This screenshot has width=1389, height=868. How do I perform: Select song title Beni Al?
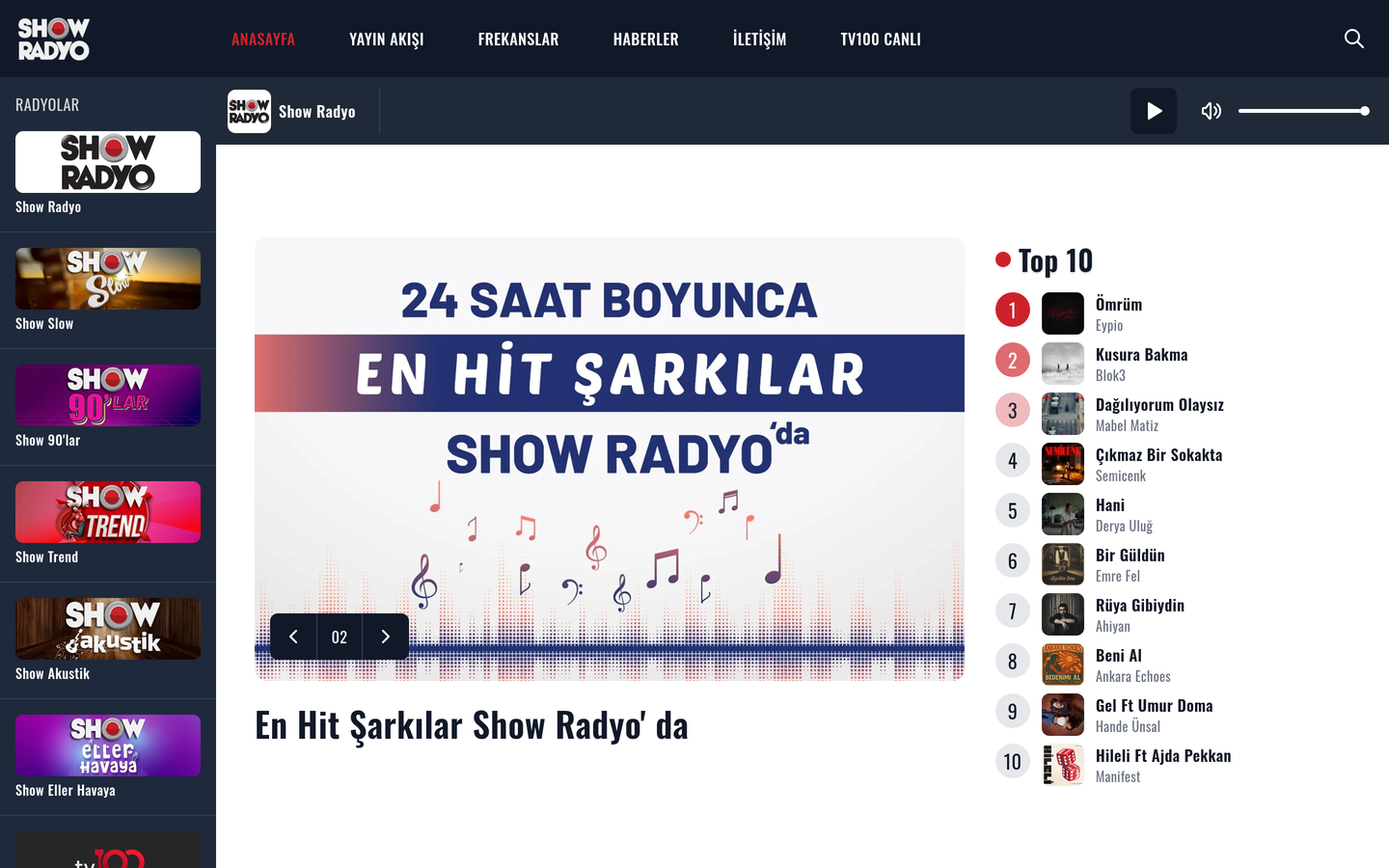[x=1119, y=655]
